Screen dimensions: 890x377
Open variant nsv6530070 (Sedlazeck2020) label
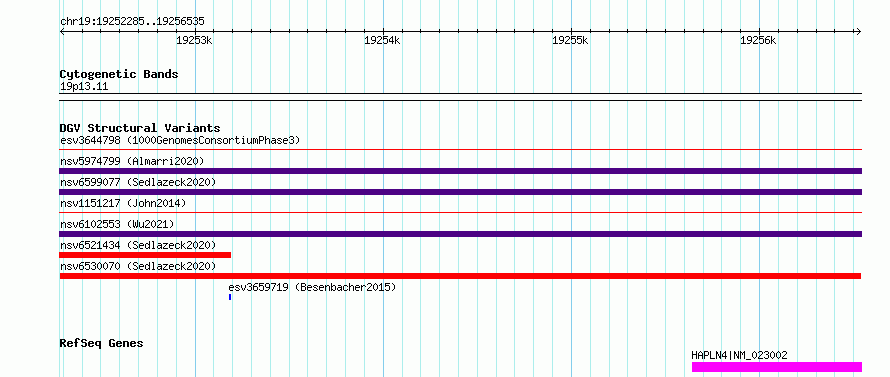coord(138,266)
